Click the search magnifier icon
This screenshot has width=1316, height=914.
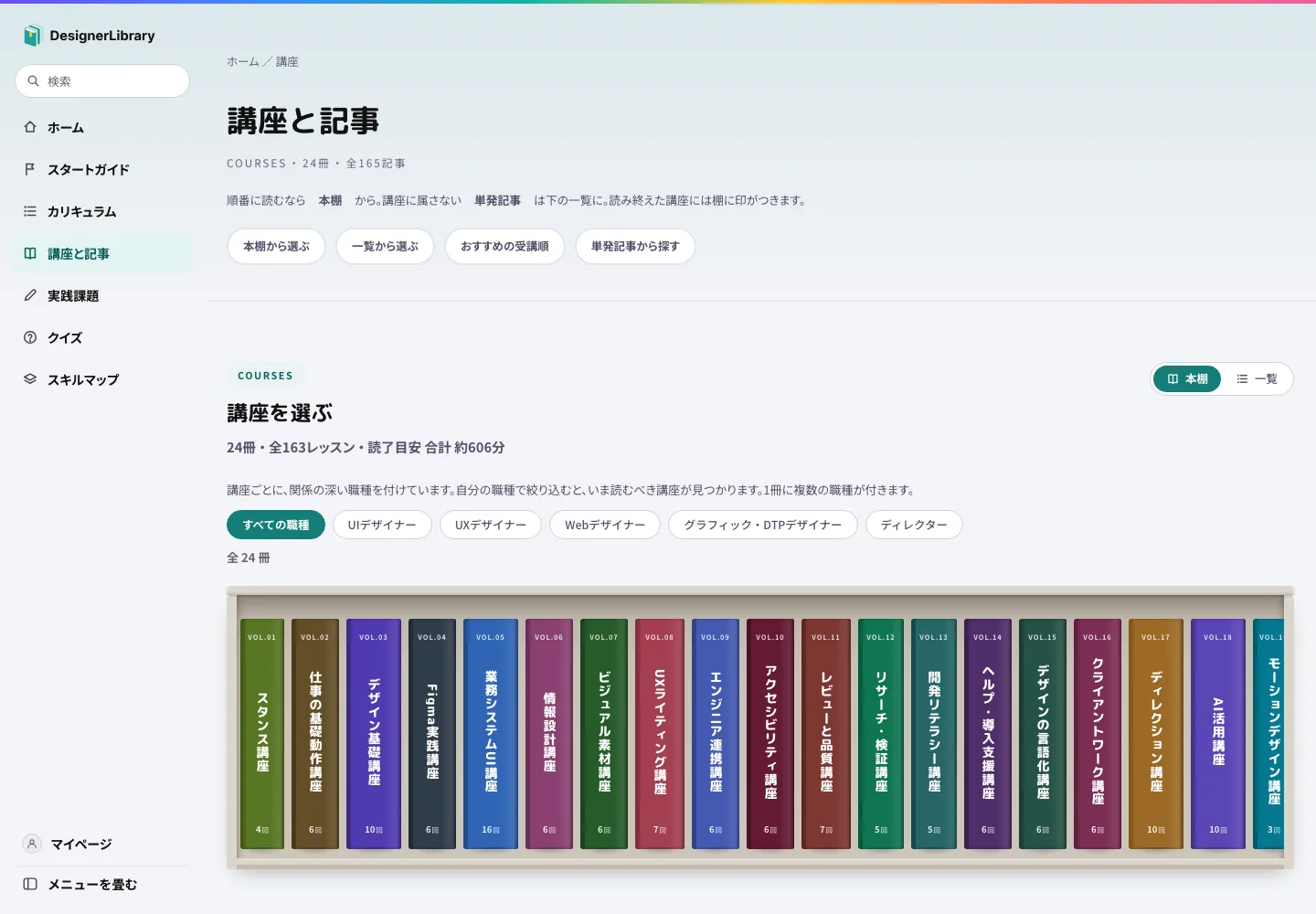point(34,81)
